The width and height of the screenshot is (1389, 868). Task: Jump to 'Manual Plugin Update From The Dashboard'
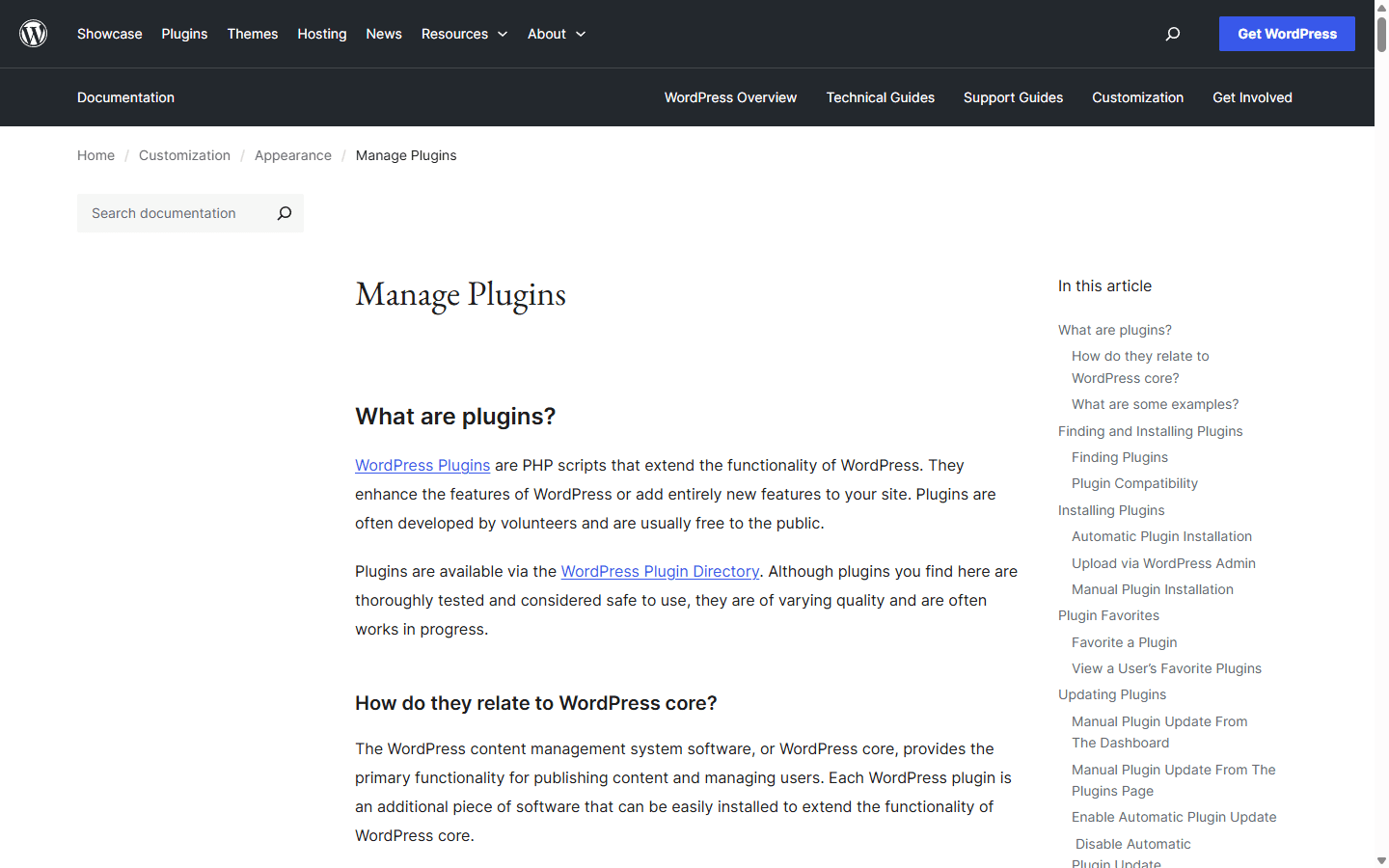pyautogui.click(x=1159, y=732)
